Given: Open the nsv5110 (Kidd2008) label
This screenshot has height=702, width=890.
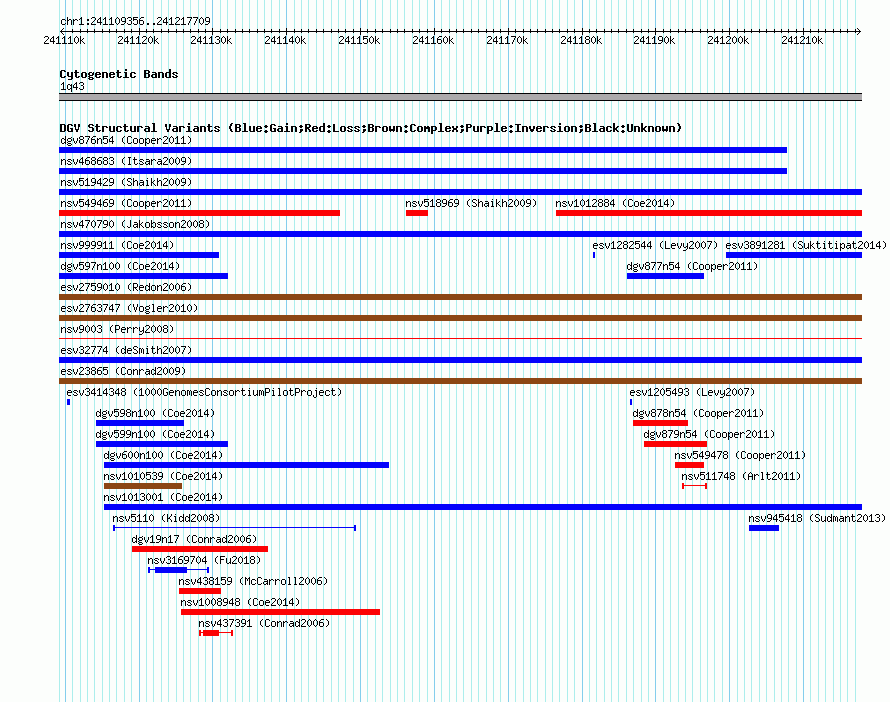Looking at the screenshot, I should click(166, 518).
